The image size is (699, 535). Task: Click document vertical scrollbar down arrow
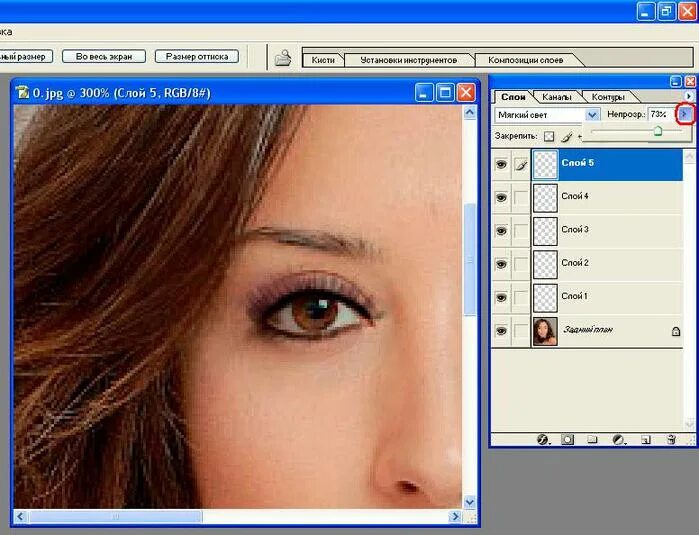pos(469,502)
